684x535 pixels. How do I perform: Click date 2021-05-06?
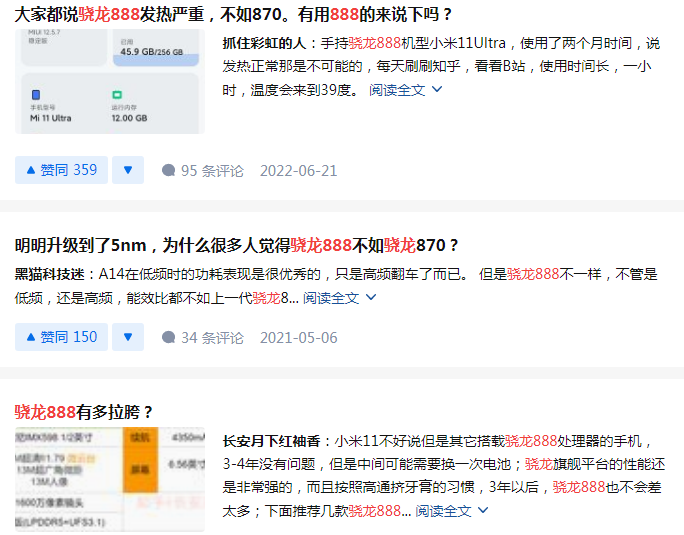click(x=299, y=338)
